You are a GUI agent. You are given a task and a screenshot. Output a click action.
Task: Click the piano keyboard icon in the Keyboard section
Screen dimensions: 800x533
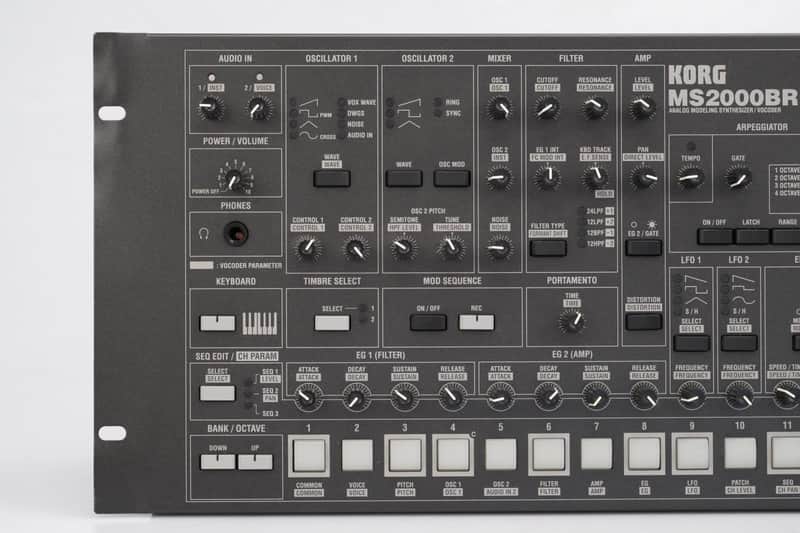260,324
